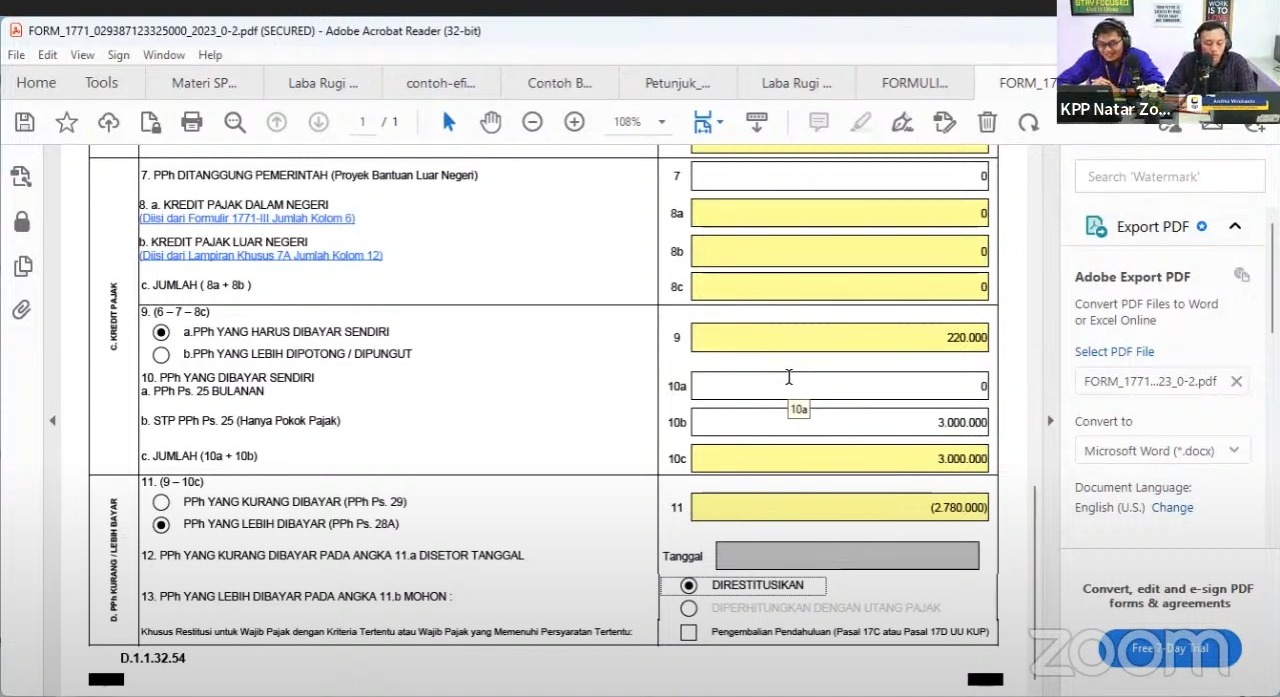The height and width of the screenshot is (697, 1280).
Task: Click the Change document language link
Action: click(x=1172, y=507)
